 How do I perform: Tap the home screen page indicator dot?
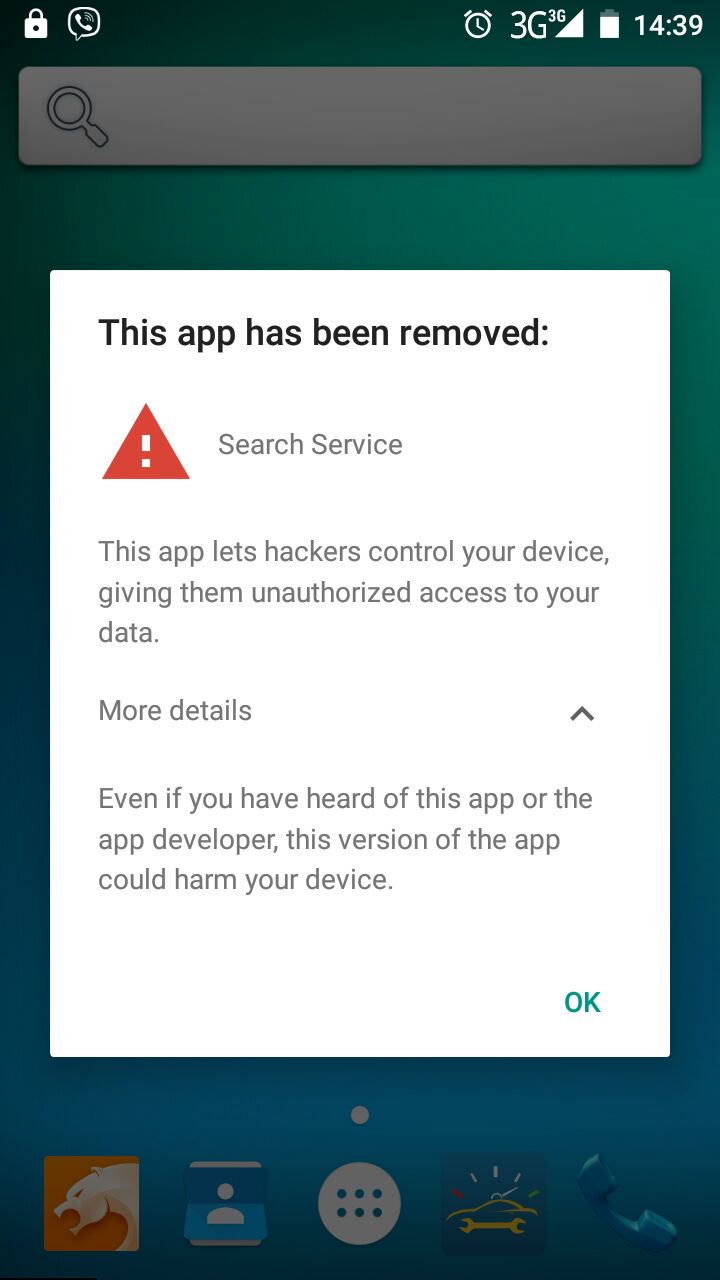(x=360, y=1114)
